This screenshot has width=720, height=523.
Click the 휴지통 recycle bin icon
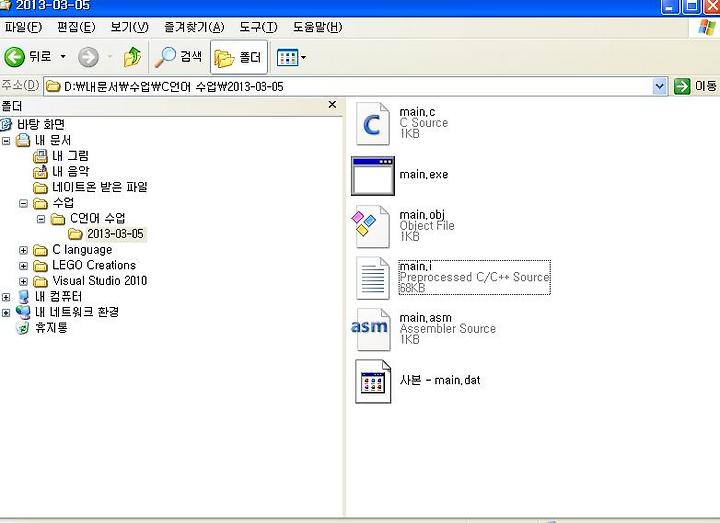click(22, 328)
